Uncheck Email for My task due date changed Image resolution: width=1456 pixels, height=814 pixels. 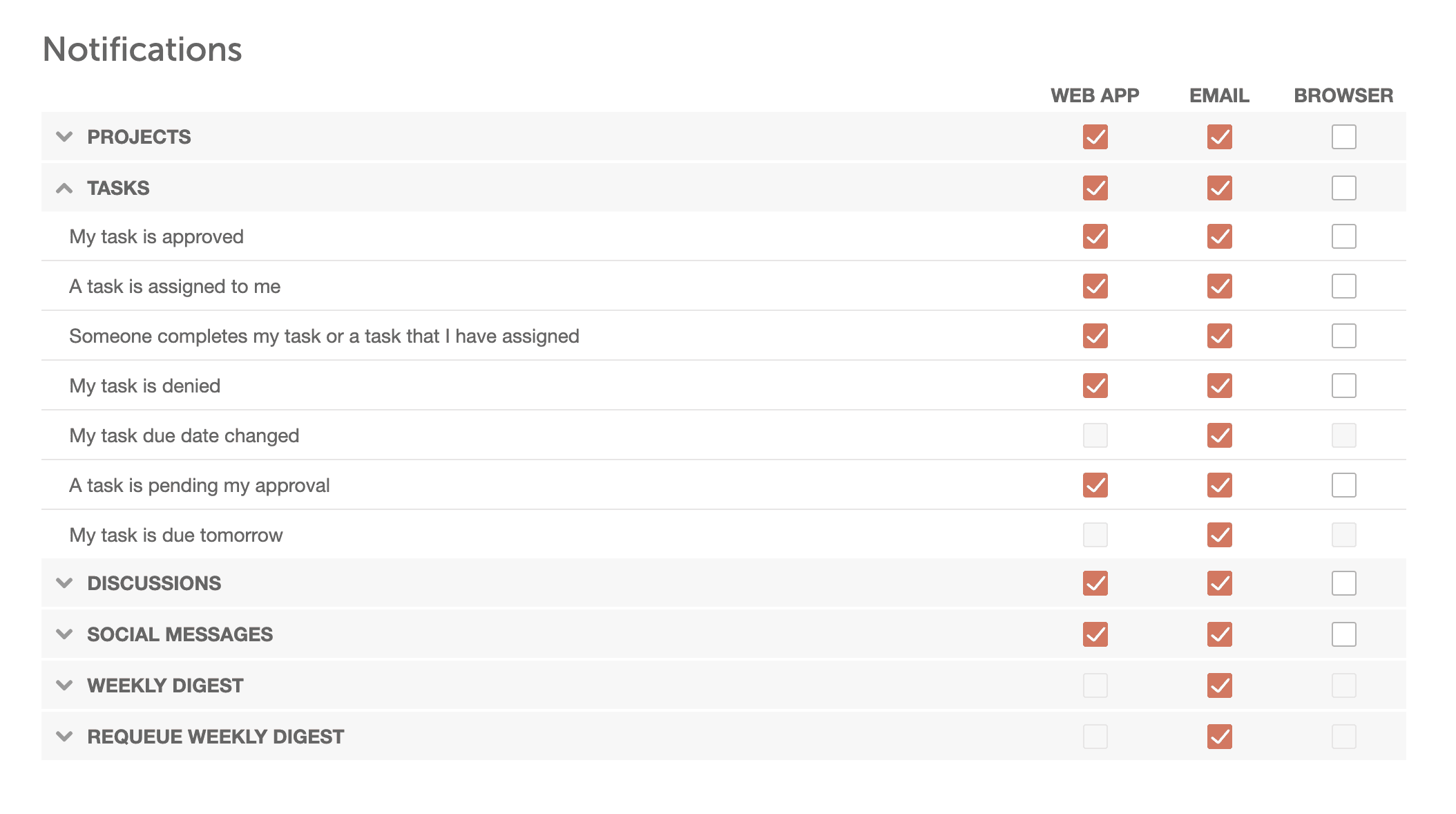coord(1220,435)
